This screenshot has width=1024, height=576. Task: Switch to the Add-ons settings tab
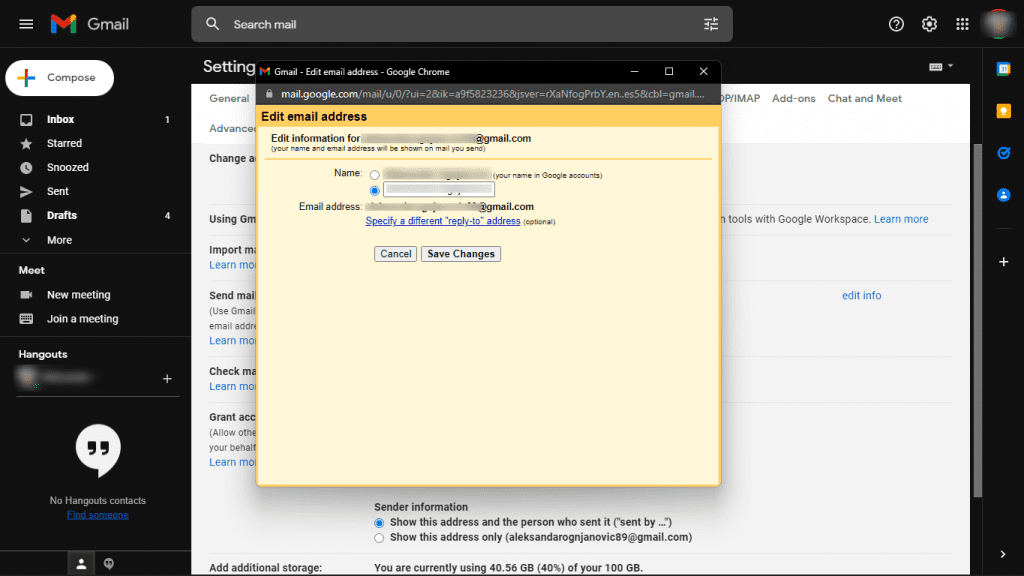pos(793,99)
